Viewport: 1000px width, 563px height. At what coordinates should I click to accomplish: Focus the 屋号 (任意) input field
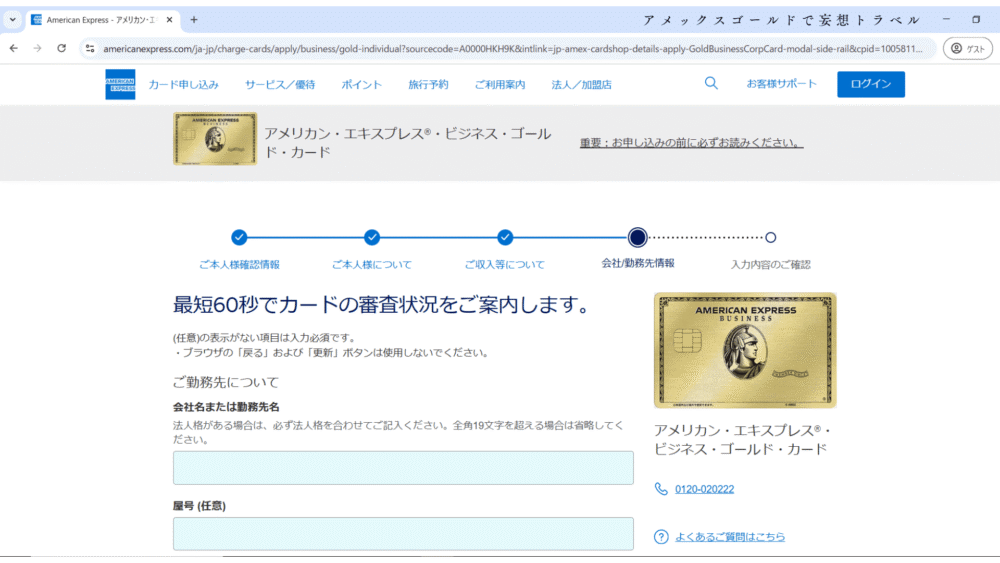click(x=403, y=534)
